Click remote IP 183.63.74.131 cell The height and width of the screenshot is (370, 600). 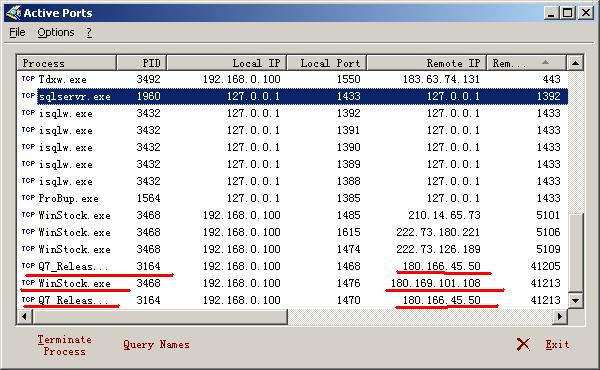(441, 79)
